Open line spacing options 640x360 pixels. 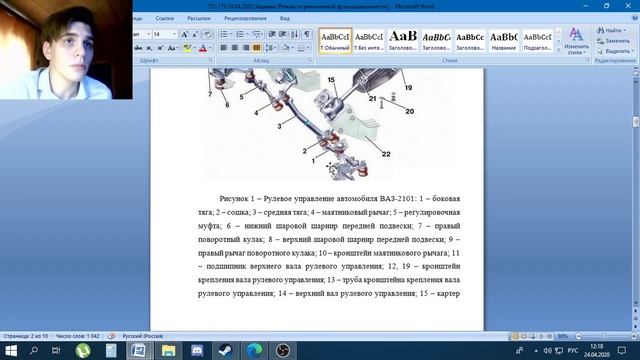click(x=270, y=48)
